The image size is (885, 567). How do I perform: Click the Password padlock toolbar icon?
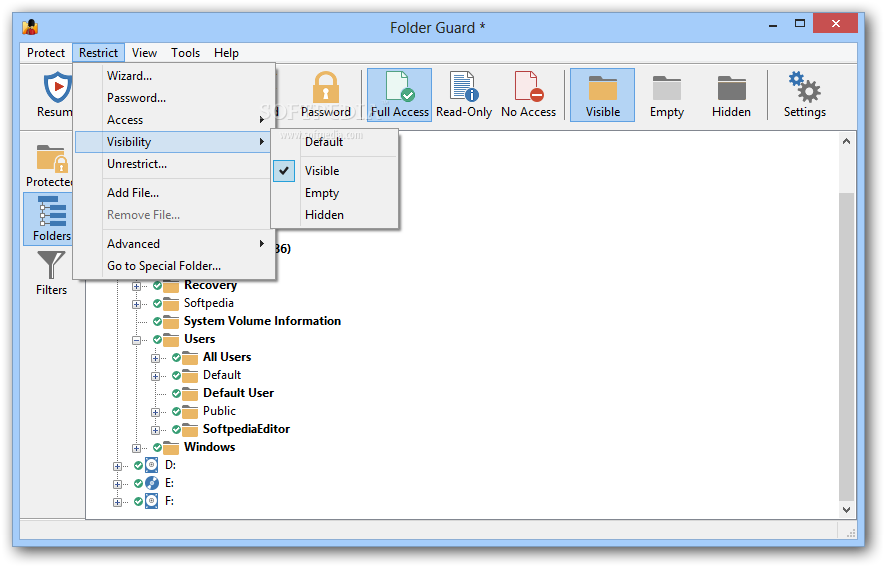point(326,94)
